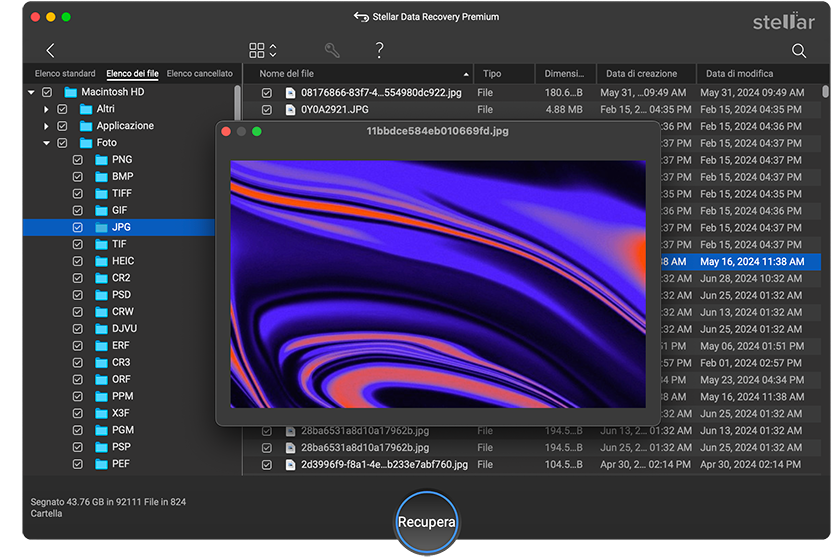The image size is (831, 557).
Task: Select the TIFF folder icon
Action: point(101,193)
